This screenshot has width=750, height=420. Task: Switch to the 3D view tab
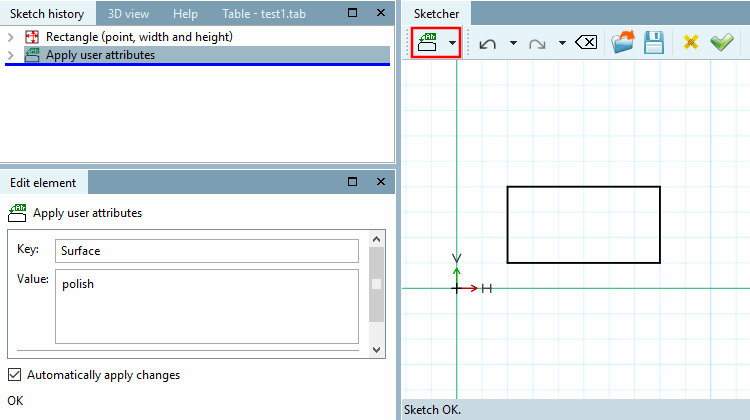pos(128,14)
